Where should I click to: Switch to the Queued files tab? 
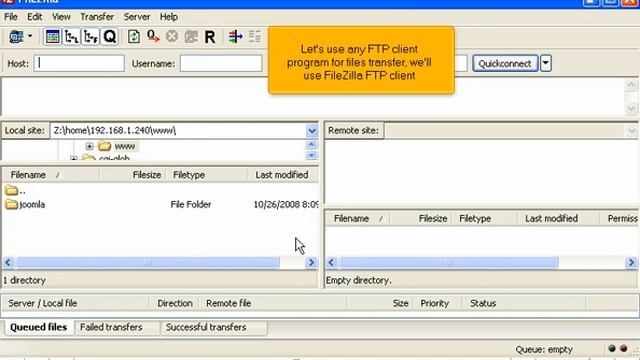(38, 327)
